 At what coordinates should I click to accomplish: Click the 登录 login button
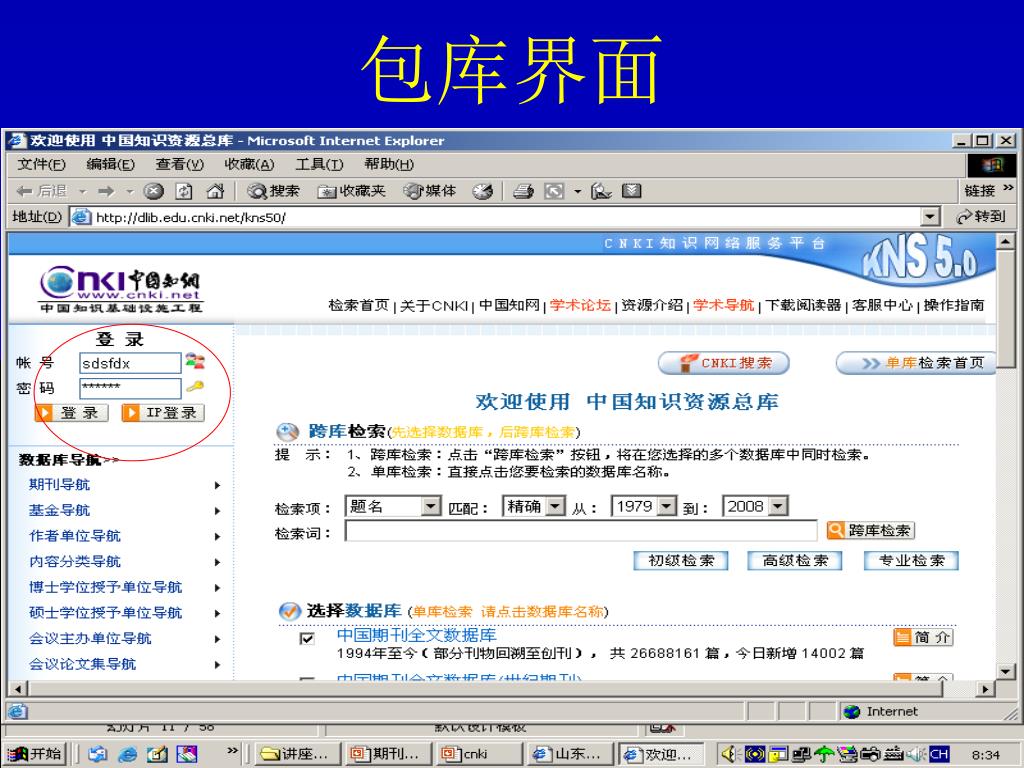71,413
